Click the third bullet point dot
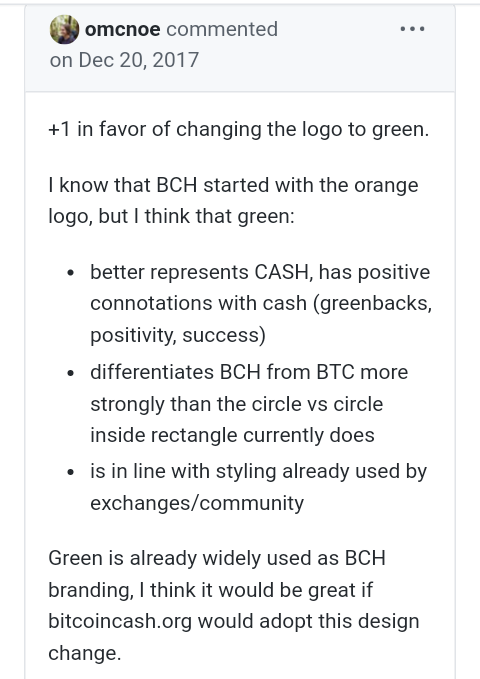The height and width of the screenshot is (679, 480). point(71,472)
